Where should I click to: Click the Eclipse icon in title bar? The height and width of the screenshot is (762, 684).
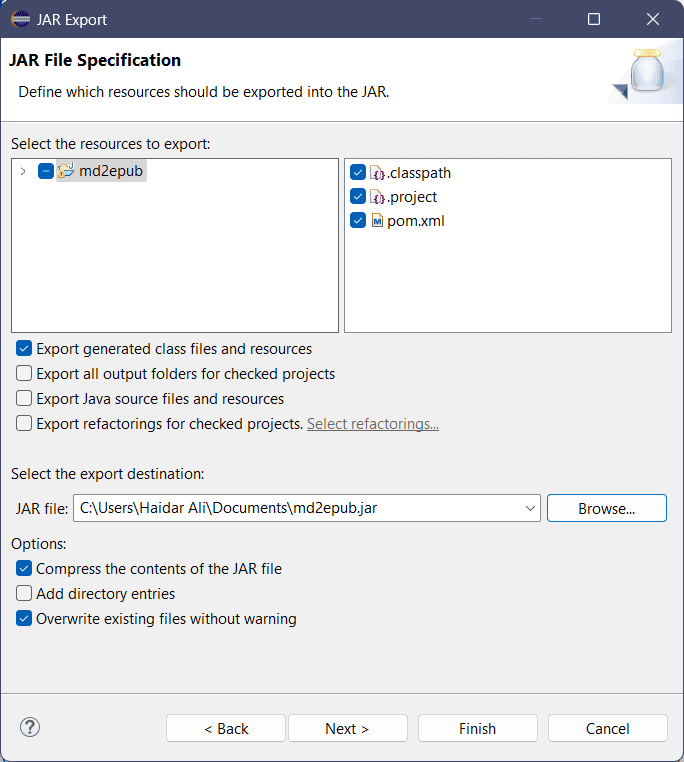[x=20, y=19]
